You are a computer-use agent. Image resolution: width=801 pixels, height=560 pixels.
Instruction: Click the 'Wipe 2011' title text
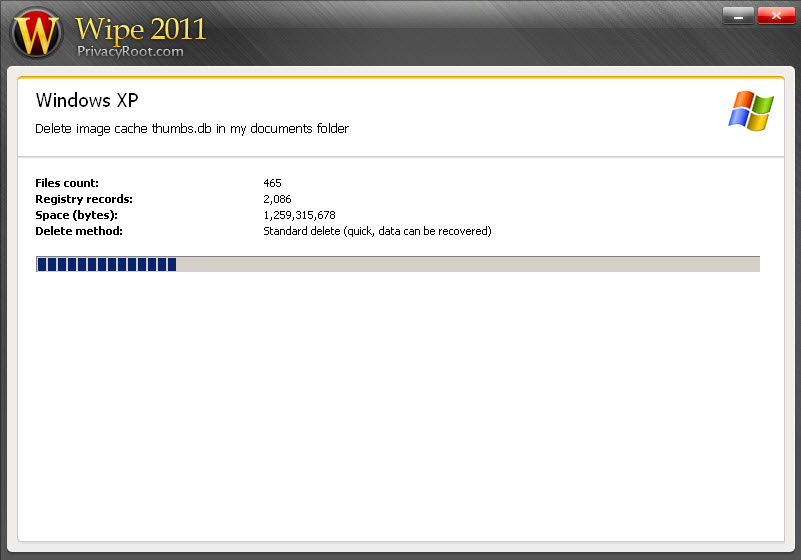click(x=140, y=27)
